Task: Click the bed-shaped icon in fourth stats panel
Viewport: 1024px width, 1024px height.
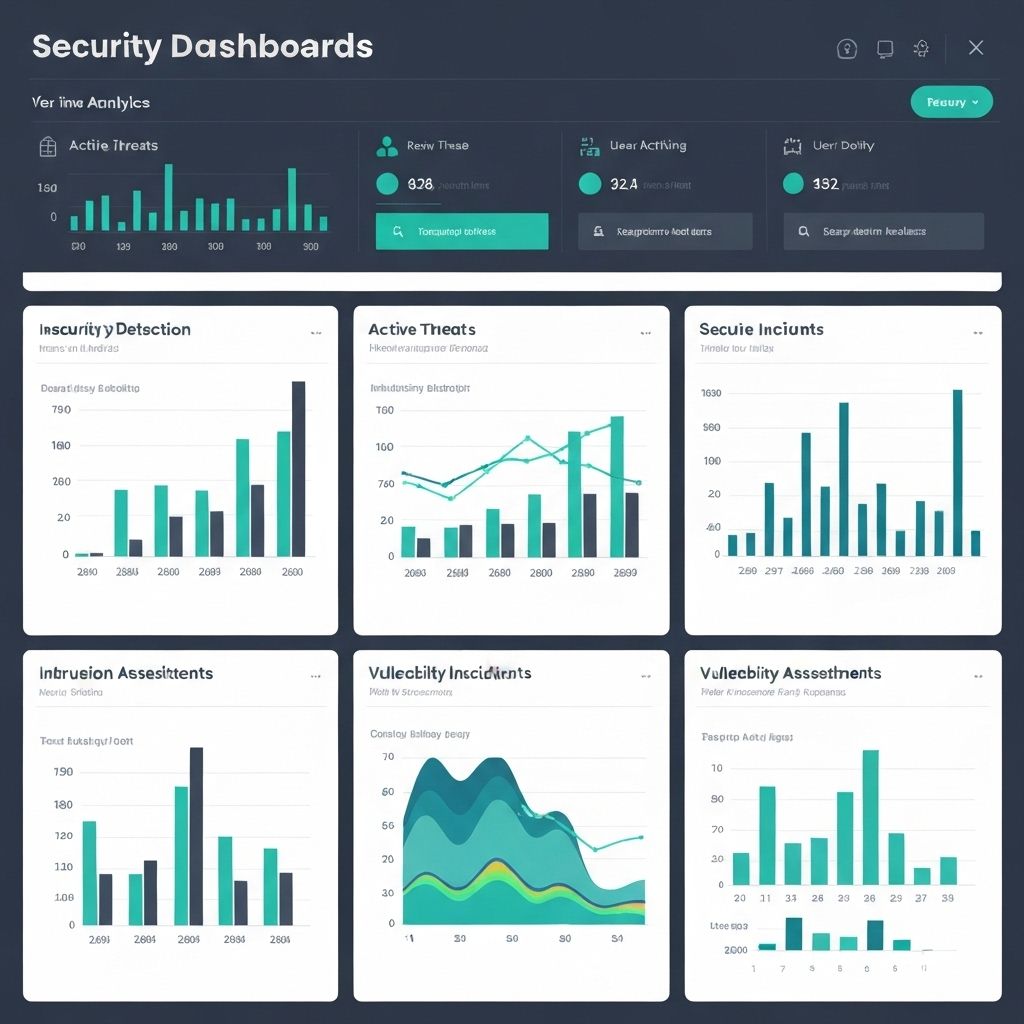Action: pyautogui.click(x=793, y=146)
